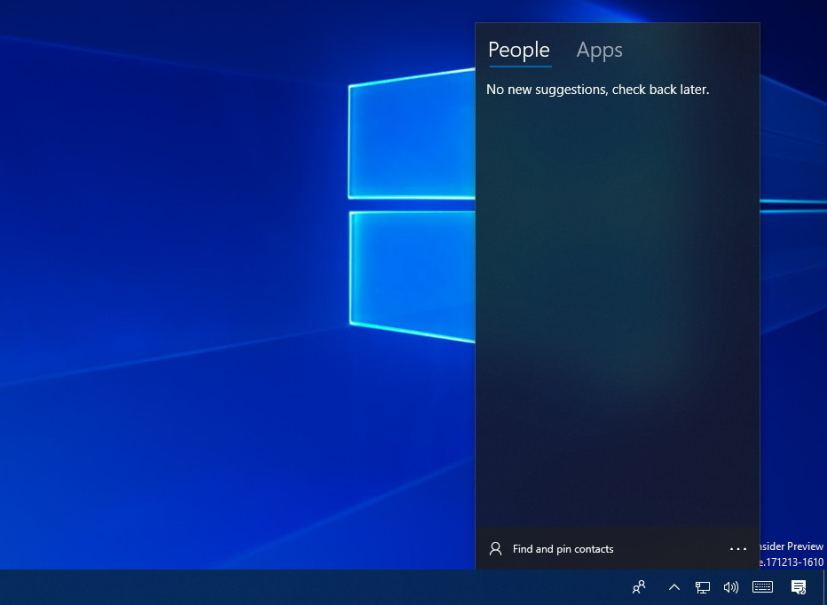
Task: Open Action Center via its tray icon
Action: coord(798,587)
